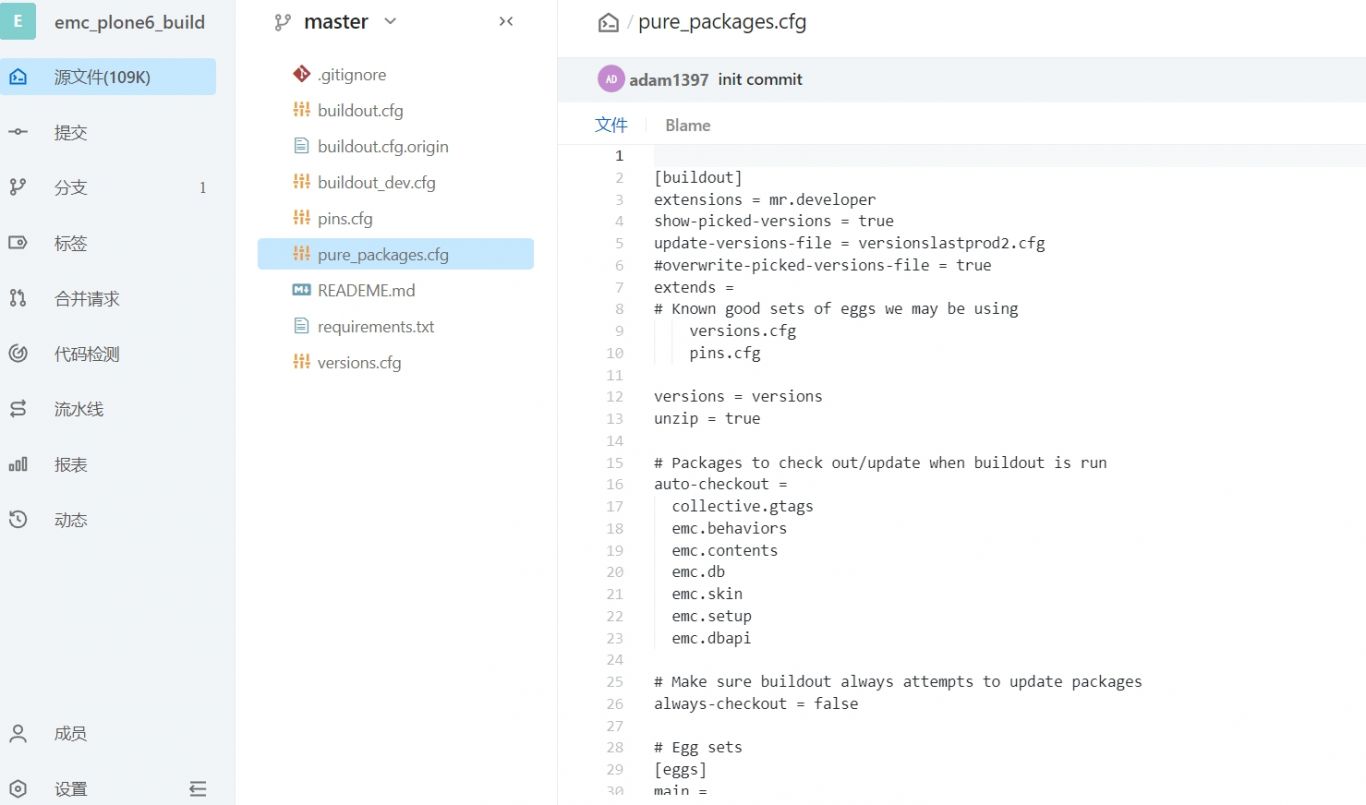The image size is (1366, 805).
Task: Click the line 'extensions = mr.developer'
Action: pyautogui.click(x=765, y=199)
